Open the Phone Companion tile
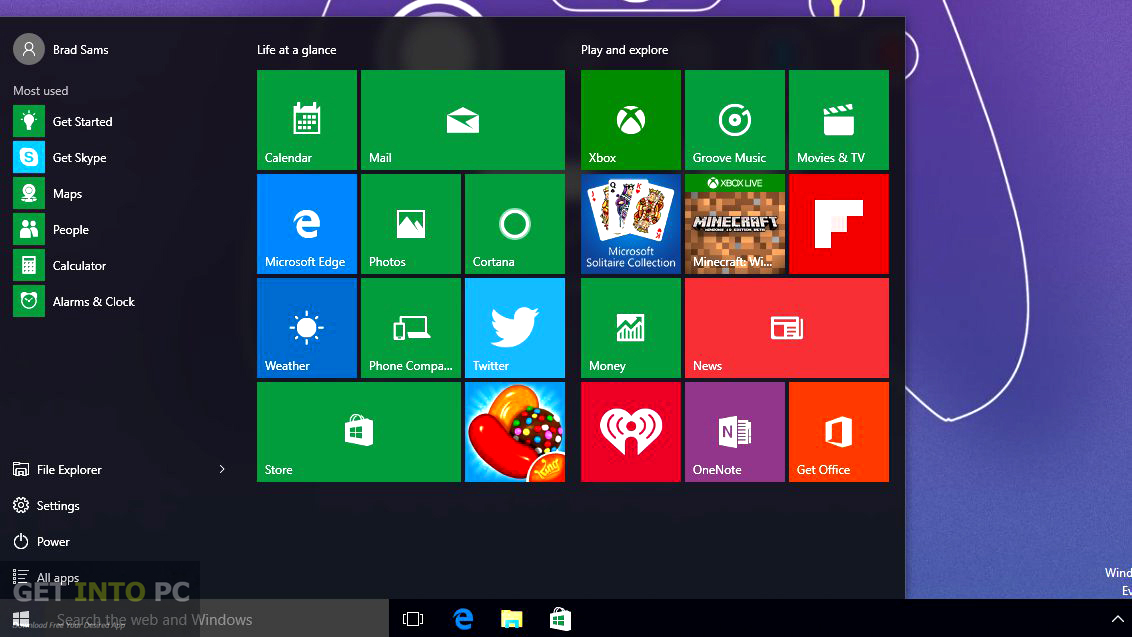The height and width of the screenshot is (637, 1132). [x=411, y=328]
